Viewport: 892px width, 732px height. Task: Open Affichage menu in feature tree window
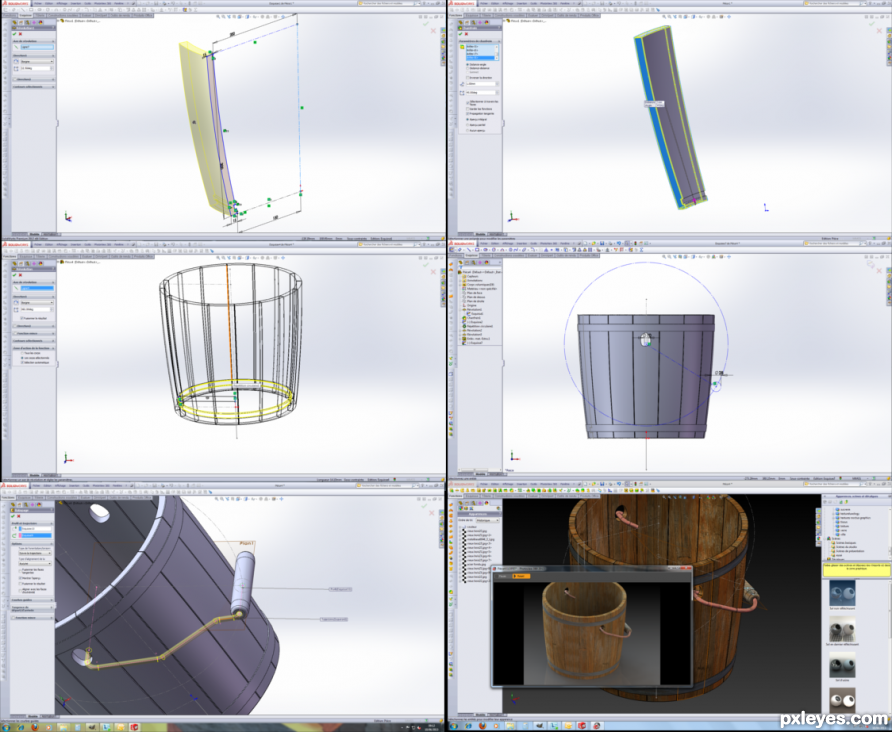pyautogui.click(x=508, y=243)
